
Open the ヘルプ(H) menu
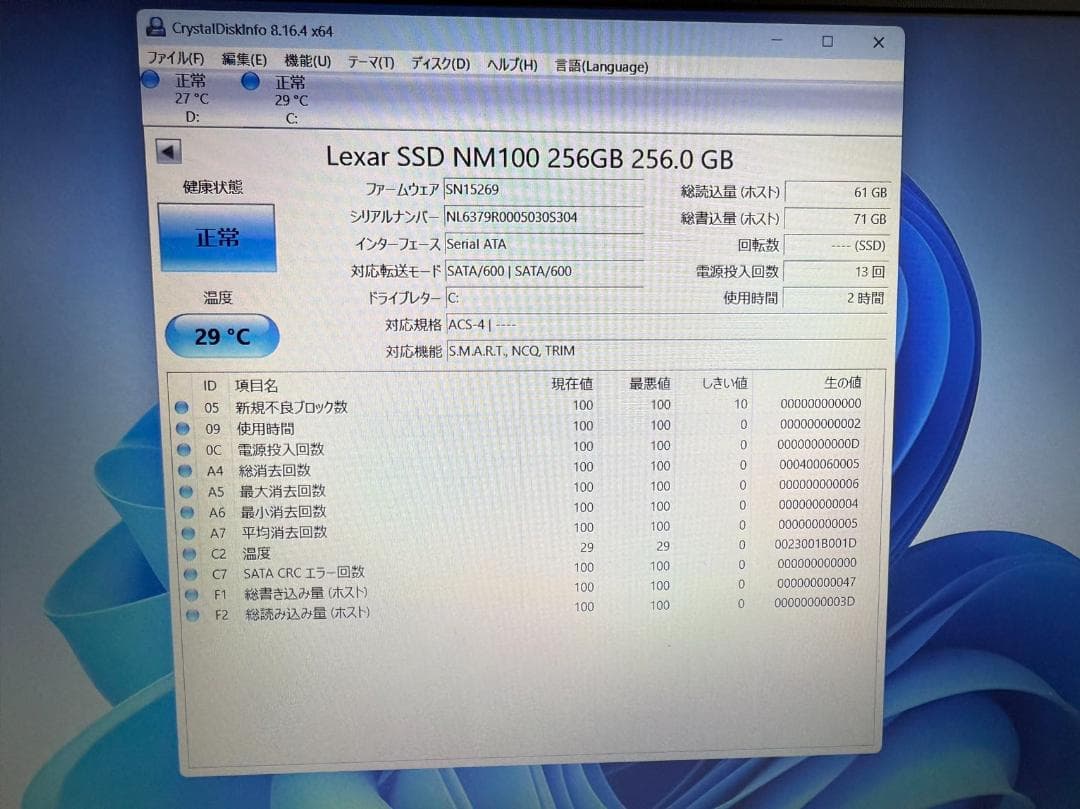coord(511,63)
